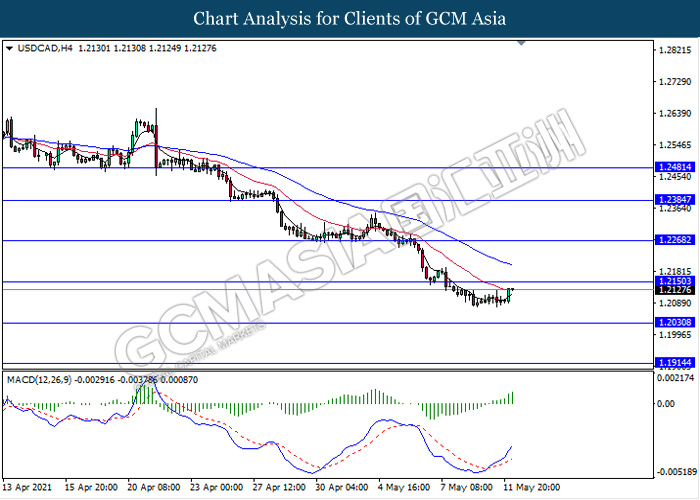The image size is (700, 500).
Task: Click the 1.28215 price axis value
Action: tap(675, 50)
